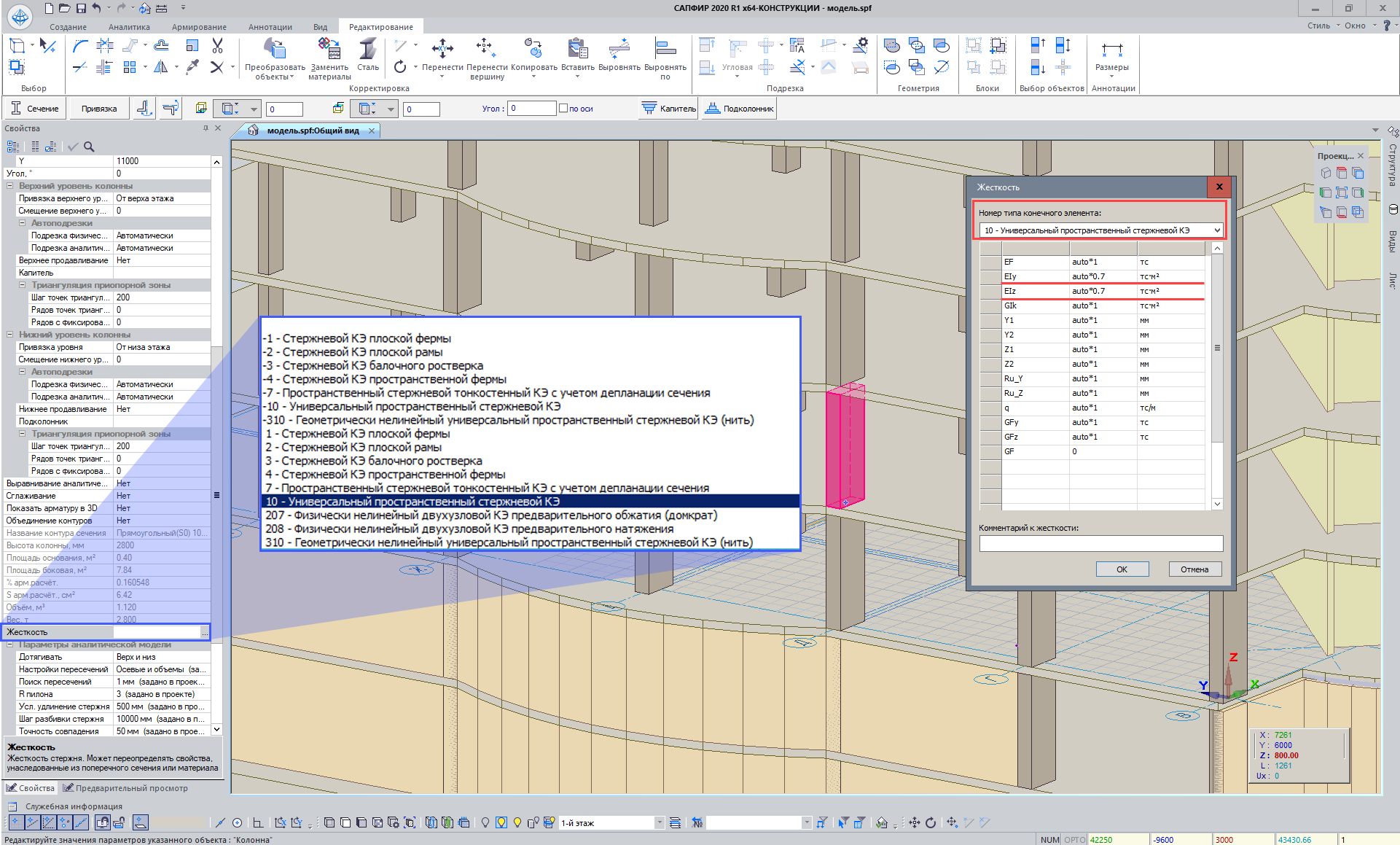This screenshot has width=1400, height=845.
Task: Toggle the 'по оси' checkbox
Action: pyautogui.click(x=563, y=109)
